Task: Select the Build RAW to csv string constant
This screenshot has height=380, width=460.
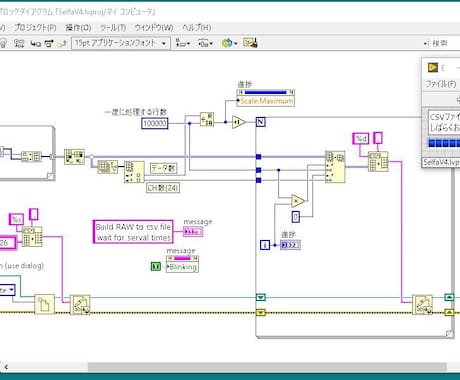Action: [x=133, y=232]
